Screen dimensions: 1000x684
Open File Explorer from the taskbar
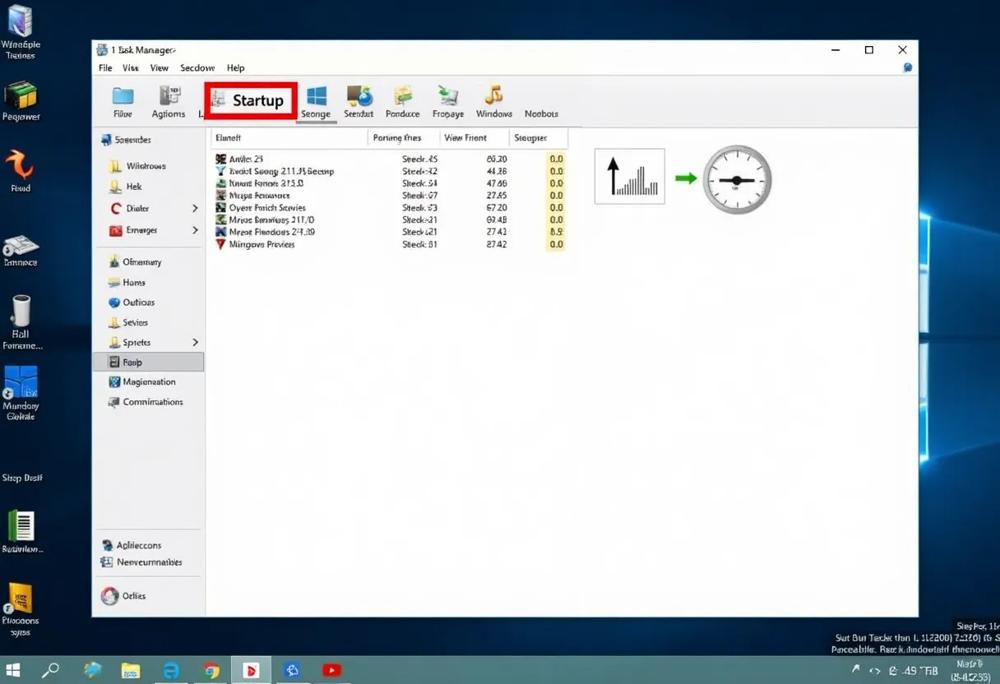[x=131, y=671]
